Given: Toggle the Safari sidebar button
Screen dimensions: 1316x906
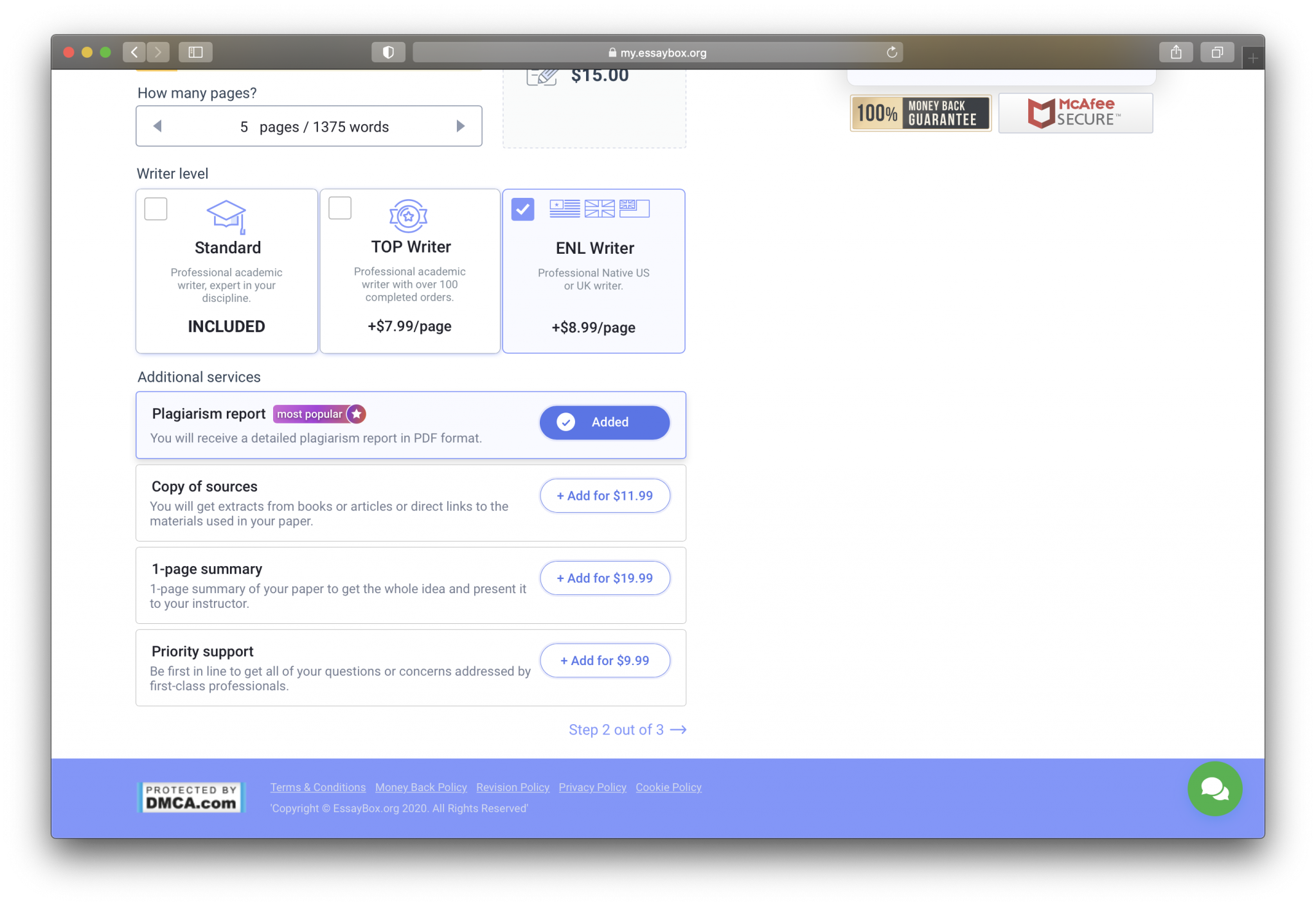Looking at the screenshot, I should [195, 52].
